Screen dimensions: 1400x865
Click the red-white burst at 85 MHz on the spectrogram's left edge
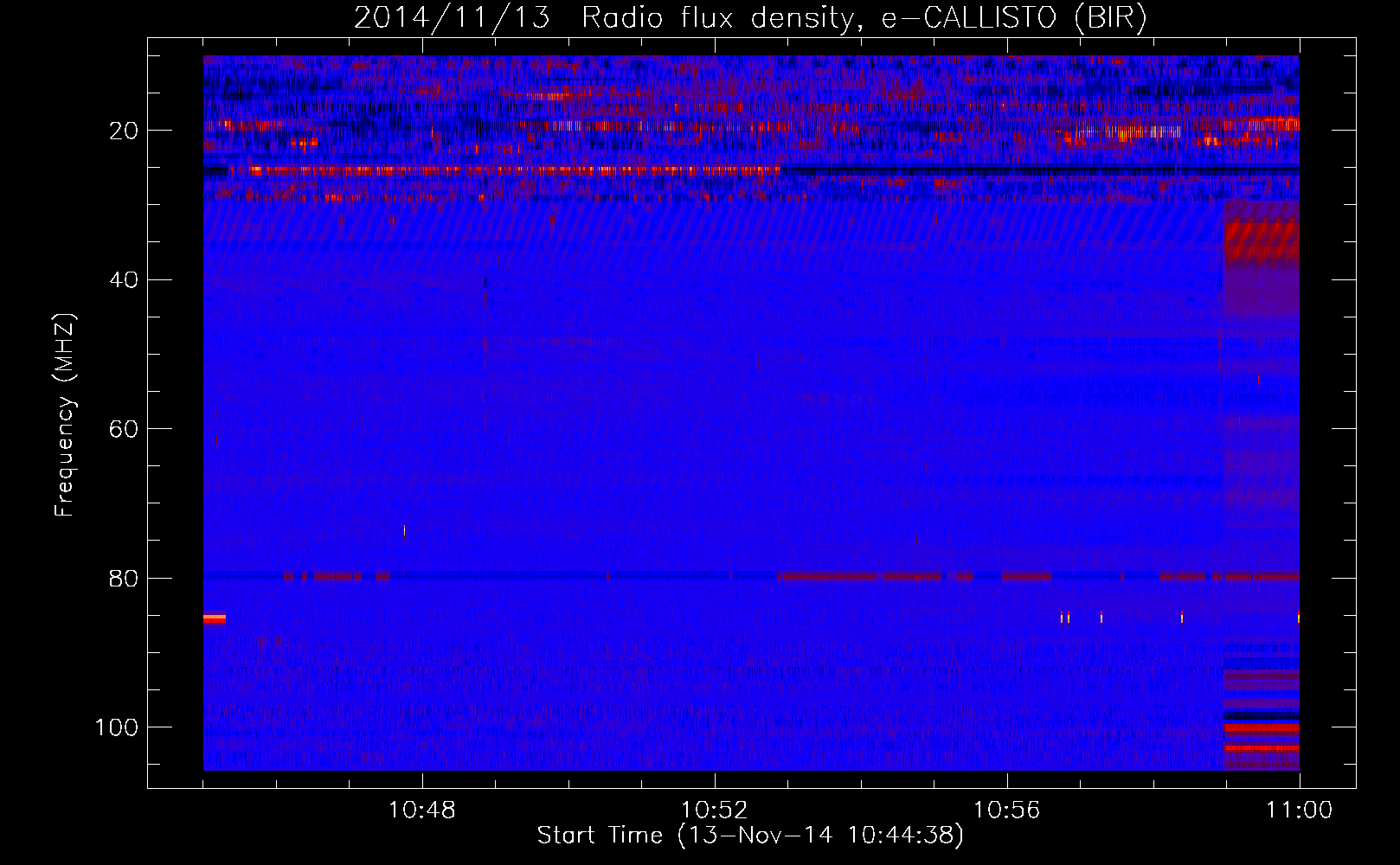pos(215,618)
